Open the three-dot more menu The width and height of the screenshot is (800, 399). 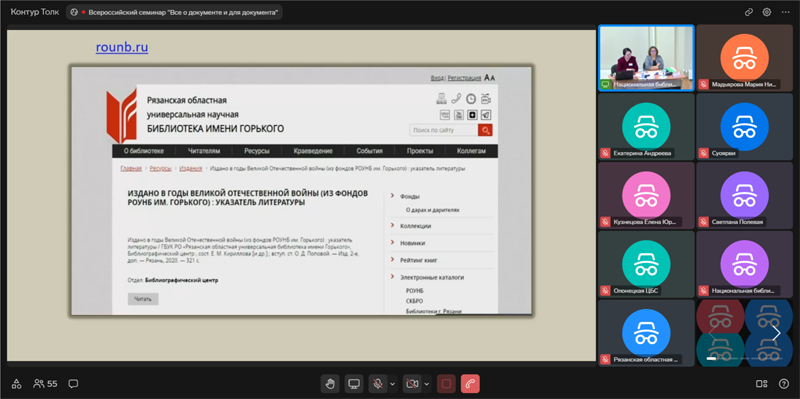(785, 12)
